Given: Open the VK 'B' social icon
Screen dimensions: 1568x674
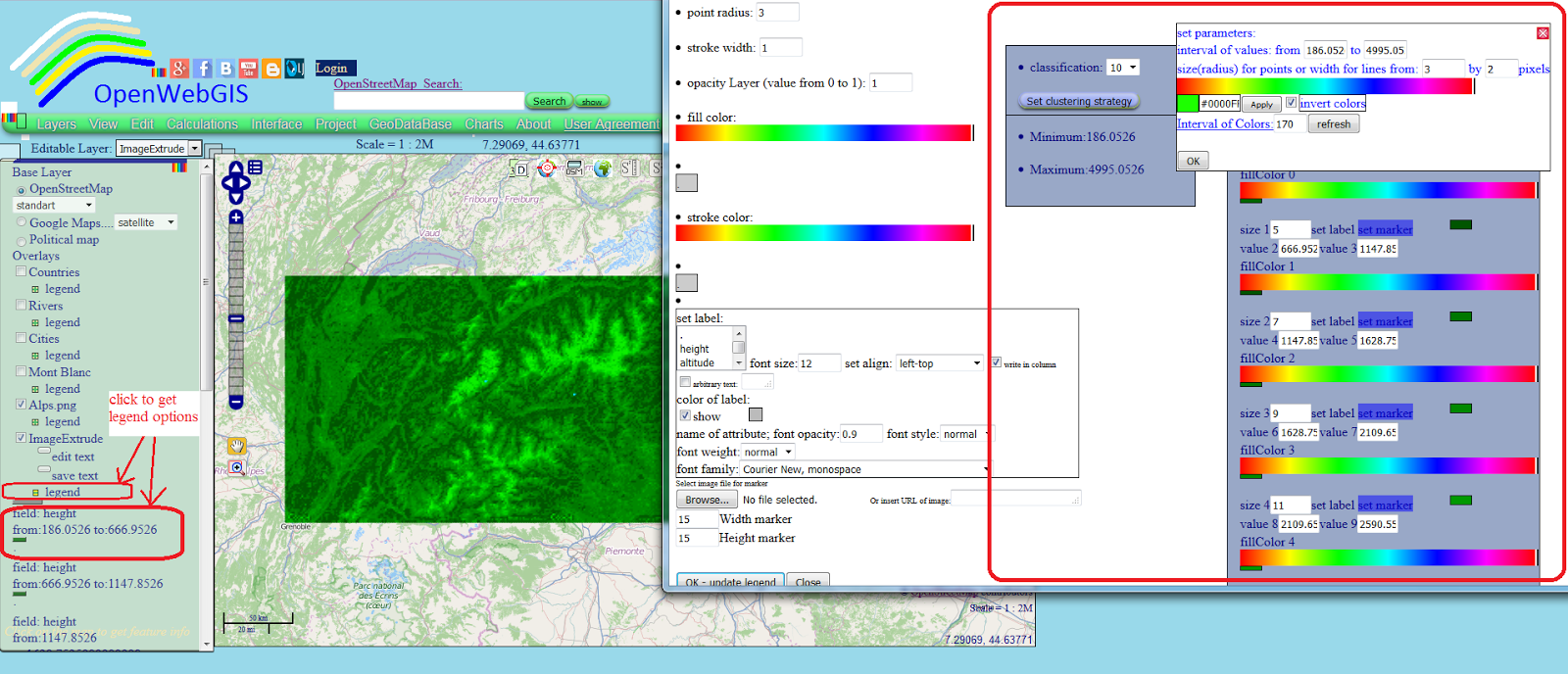Looking at the screenshot, I should click(226, 69).
